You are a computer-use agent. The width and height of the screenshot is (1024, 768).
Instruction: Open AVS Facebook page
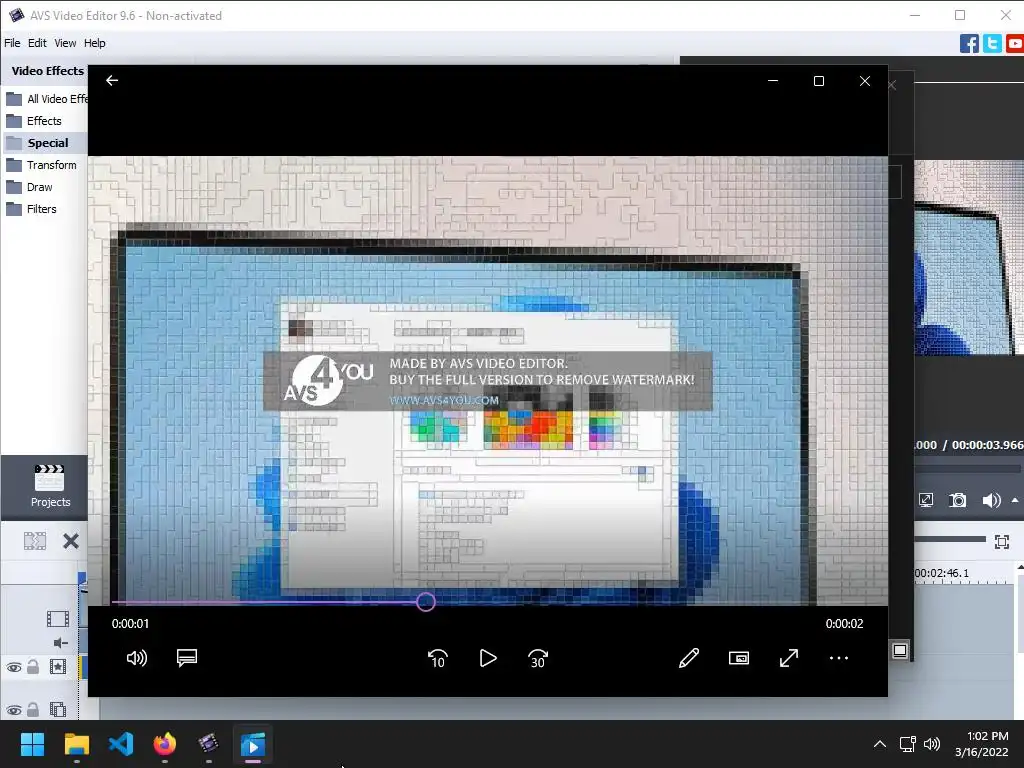click(969, 44)
